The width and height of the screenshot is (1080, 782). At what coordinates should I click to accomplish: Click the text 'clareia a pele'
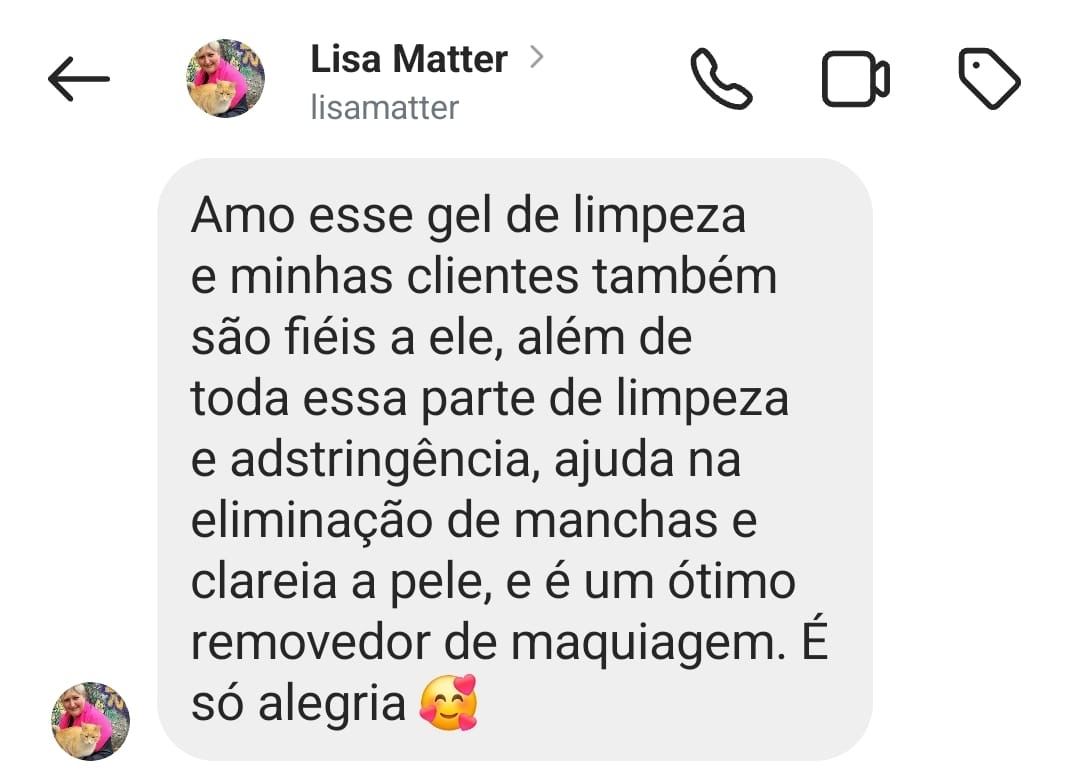(338, 582)
